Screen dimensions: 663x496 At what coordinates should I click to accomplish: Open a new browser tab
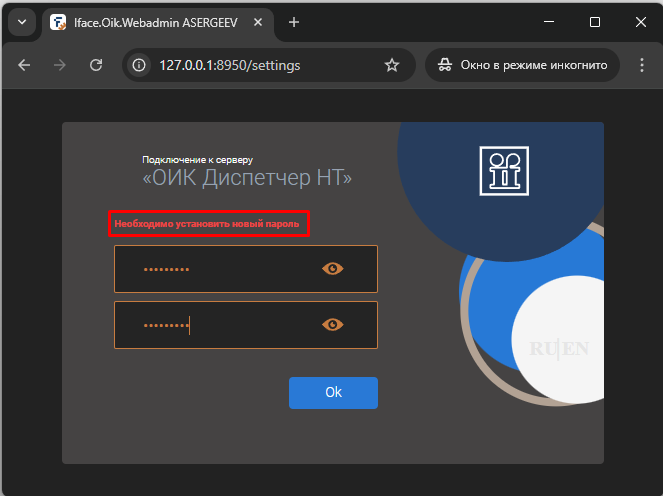pos(294,22)
